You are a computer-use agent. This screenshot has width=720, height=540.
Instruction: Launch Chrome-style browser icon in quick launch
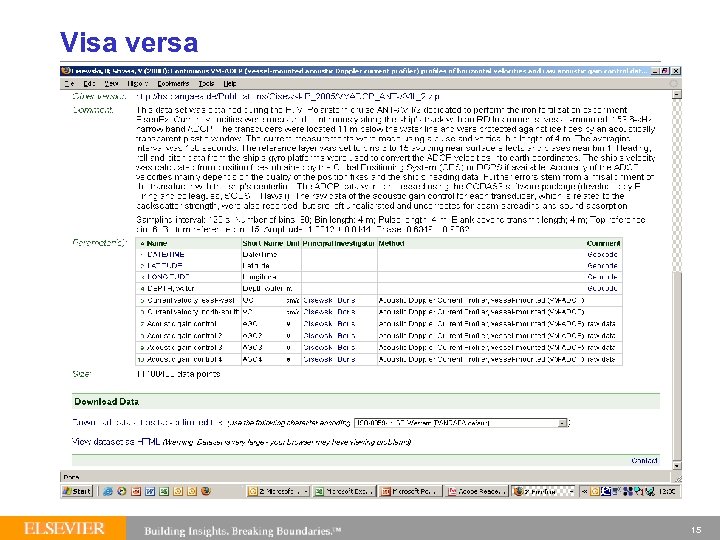pyautogui.click(x=122, y=491)
